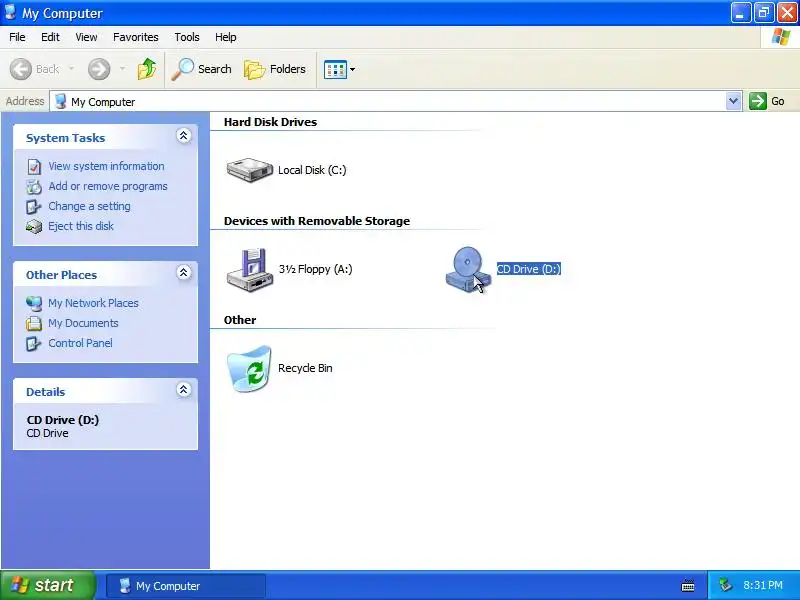This screenshot has width=800, height=600.
Task: Open the Help menu
Action: (226, 37)
